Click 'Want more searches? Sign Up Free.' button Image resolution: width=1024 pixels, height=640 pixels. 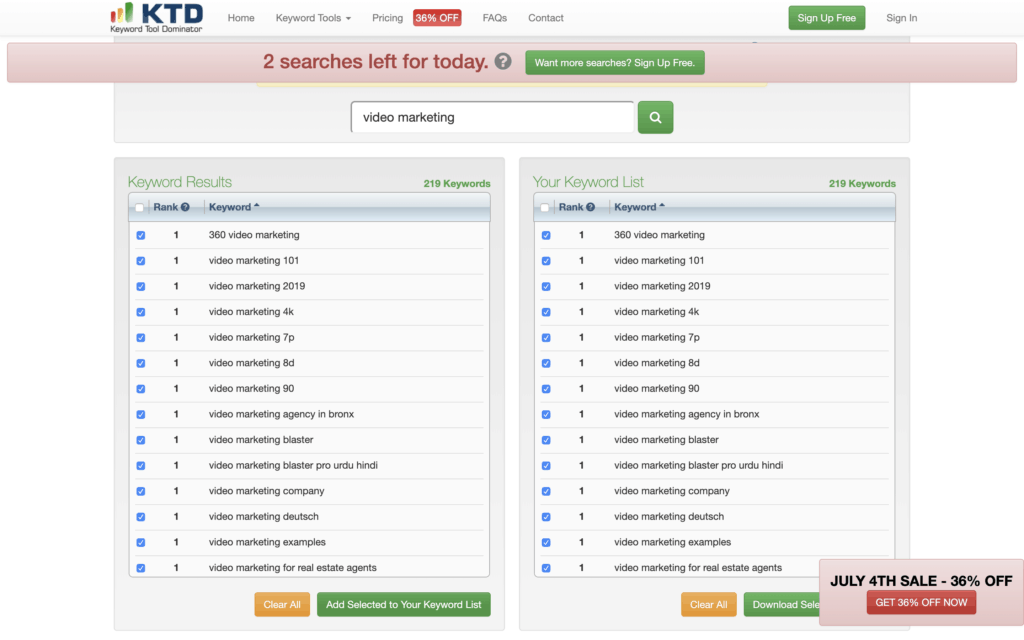point(615,63)
